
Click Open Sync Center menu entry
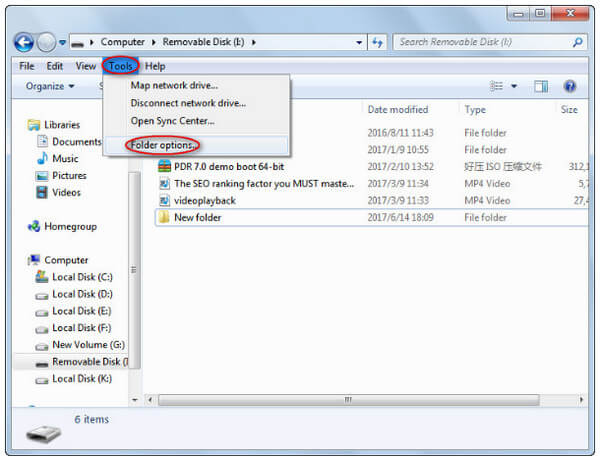click(172, 121)
